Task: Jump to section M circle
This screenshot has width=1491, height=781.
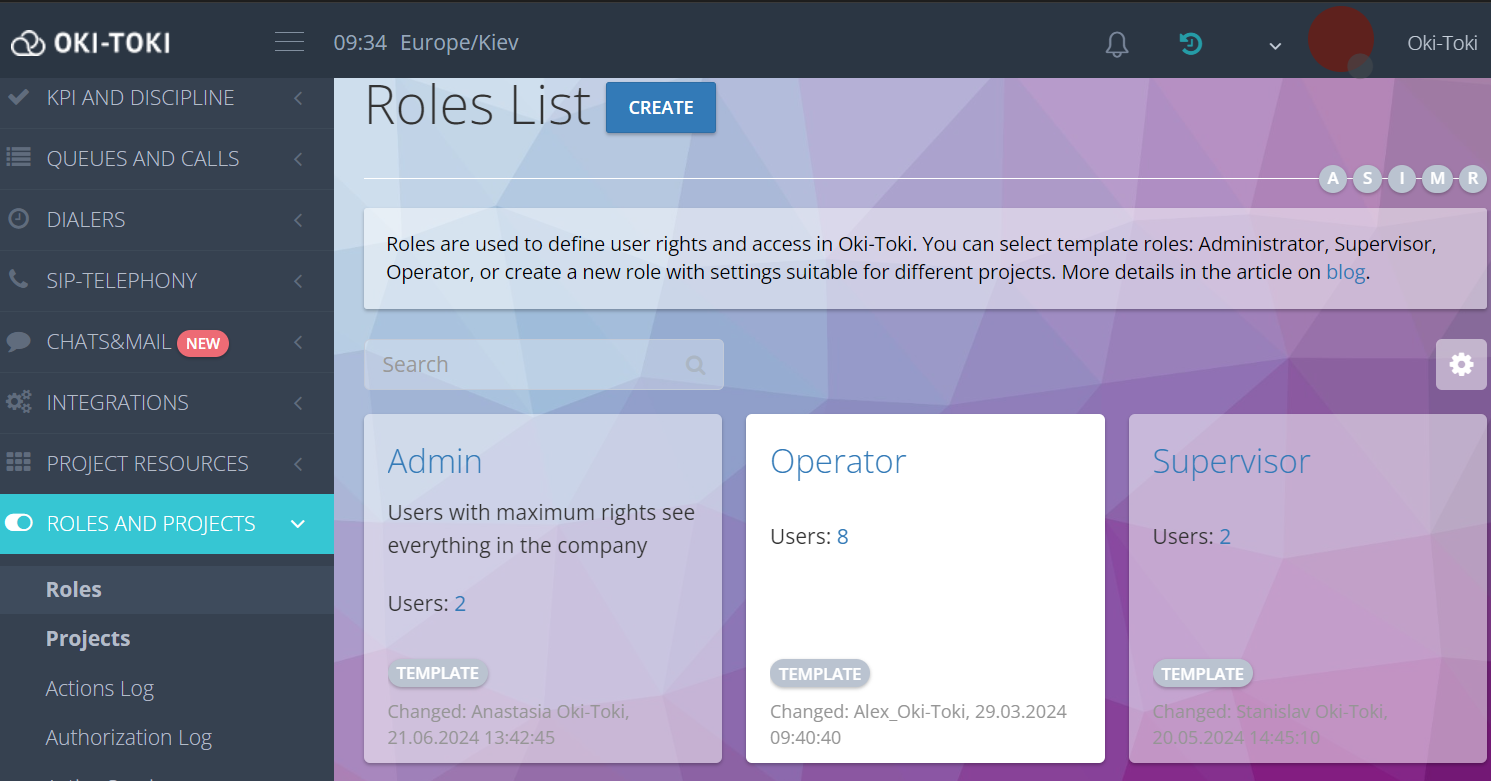Action: pos(1438,179)
